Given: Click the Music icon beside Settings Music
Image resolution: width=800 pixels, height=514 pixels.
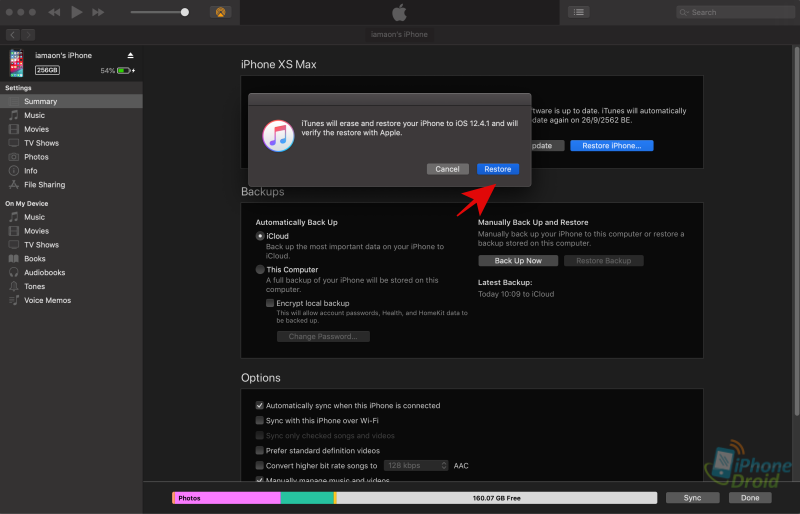Looking at the screenshot, I should click(x=14, y=115).
